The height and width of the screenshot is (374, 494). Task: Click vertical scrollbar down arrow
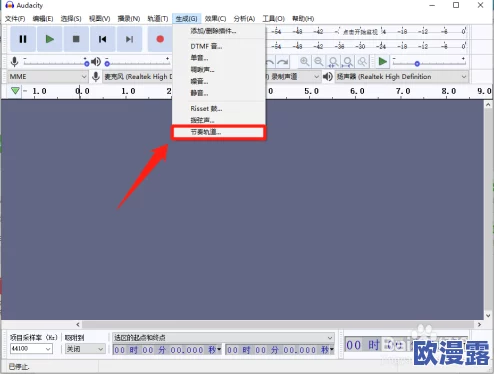(488, 315)
